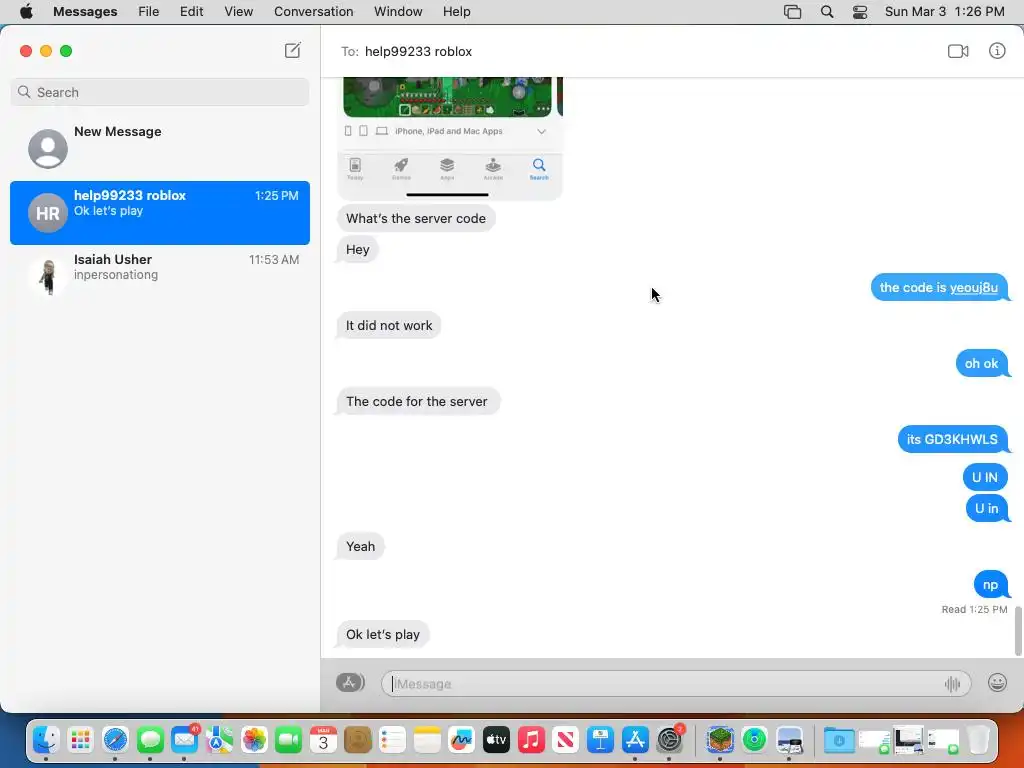The image size is (1024, 768).
Task: Open the File menu
Action: coord(148,12)
